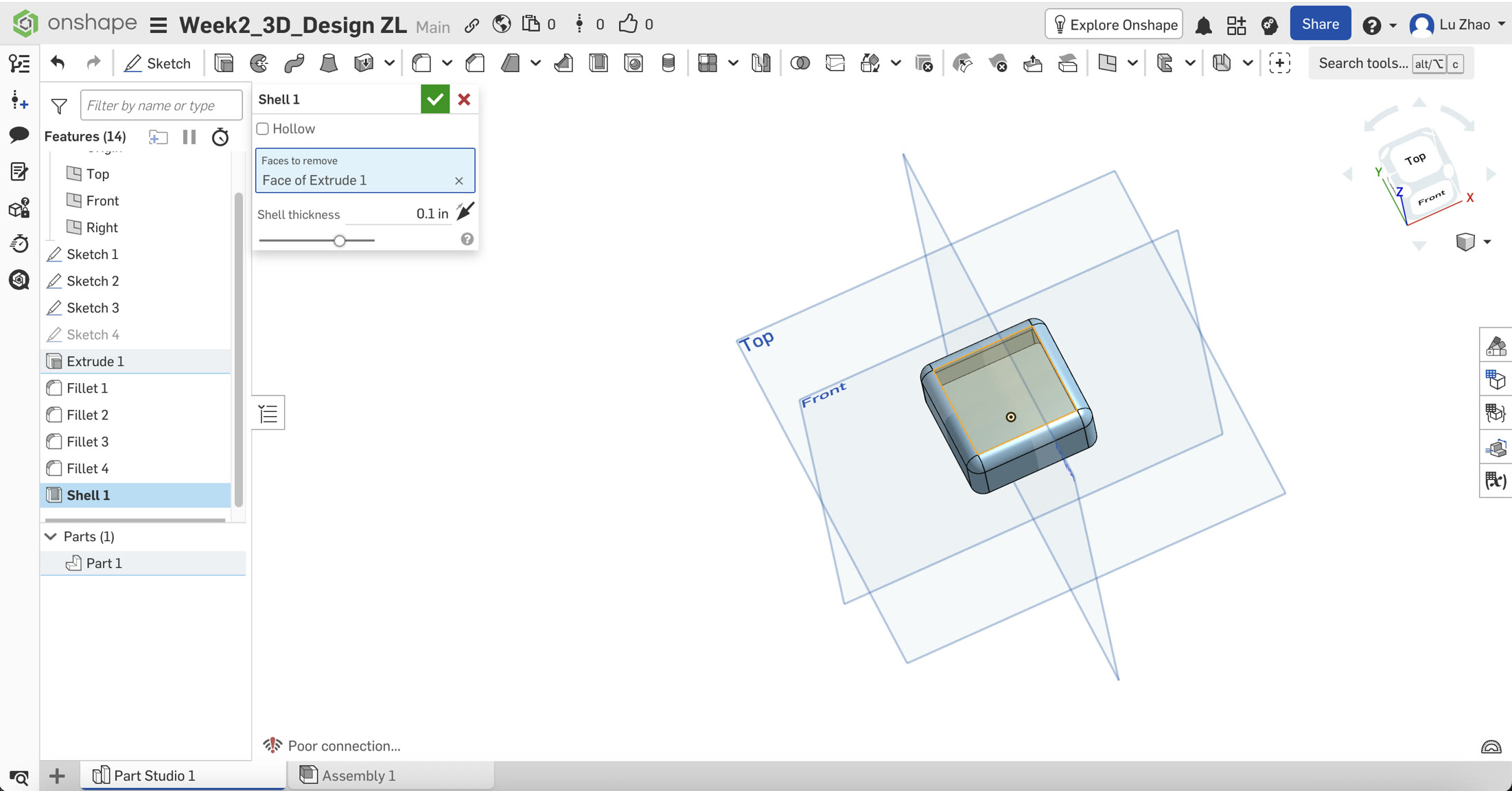Enable the Hollow option in Shell 1
1512x791 pixels.
coord(262,128)
